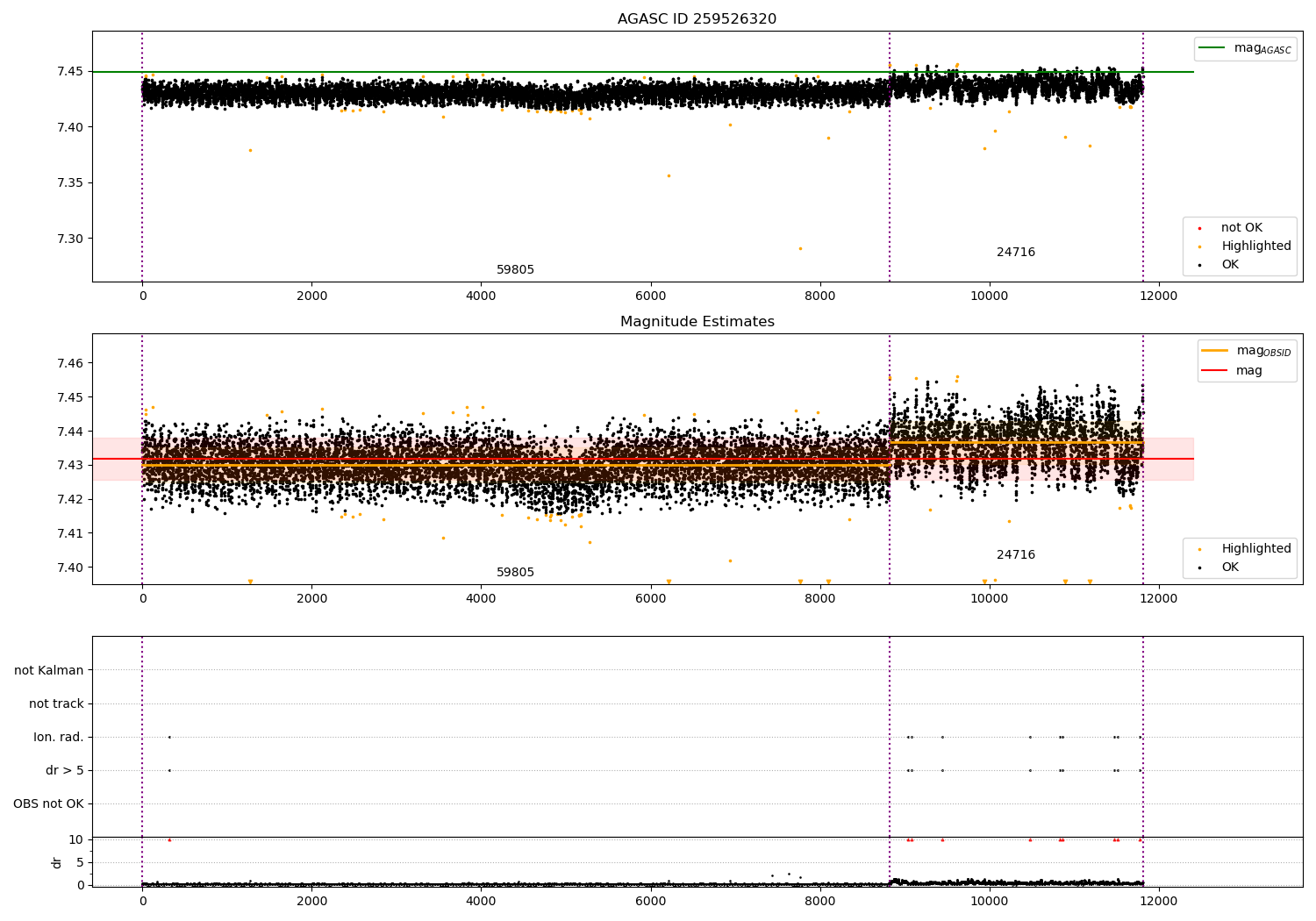Click the 59805 label in top plot

point(515,270)
